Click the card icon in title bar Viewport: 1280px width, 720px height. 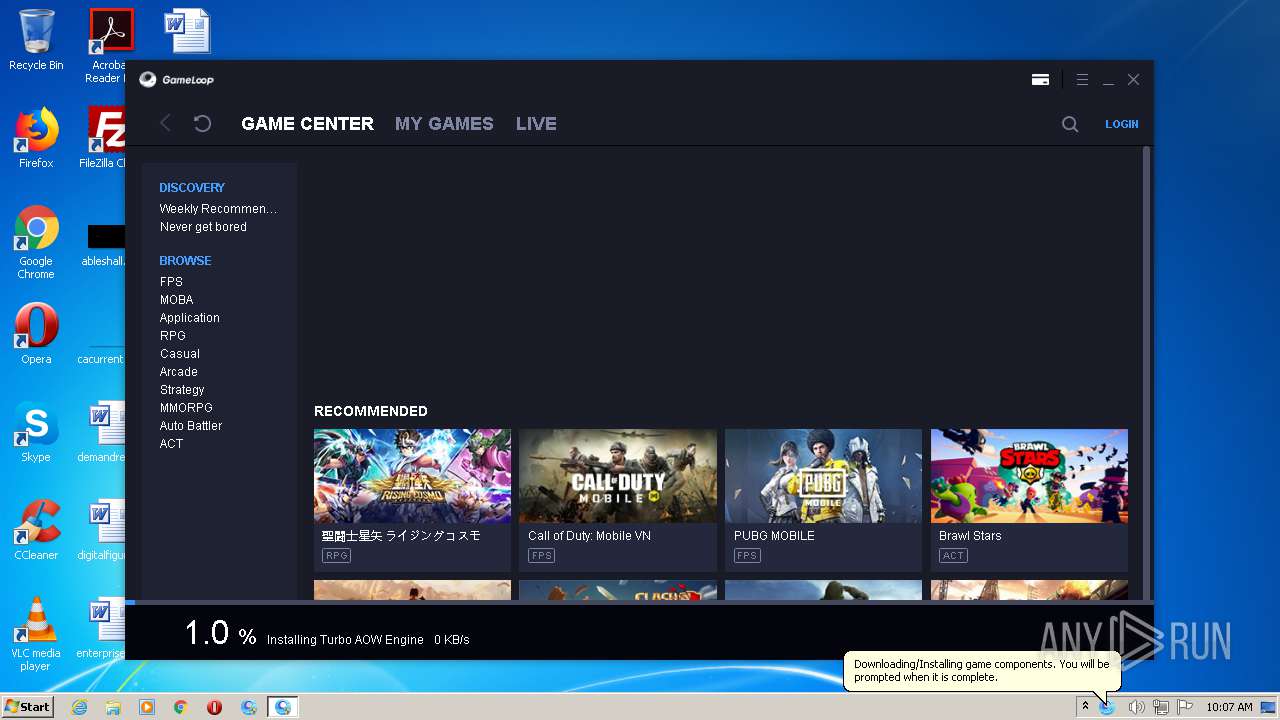1040,80
